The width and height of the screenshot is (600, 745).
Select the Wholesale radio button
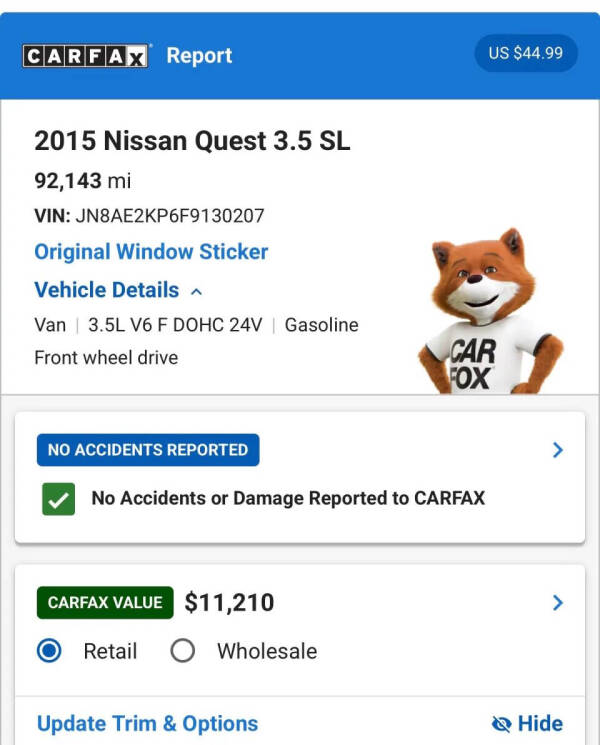[x=182, y=650]
